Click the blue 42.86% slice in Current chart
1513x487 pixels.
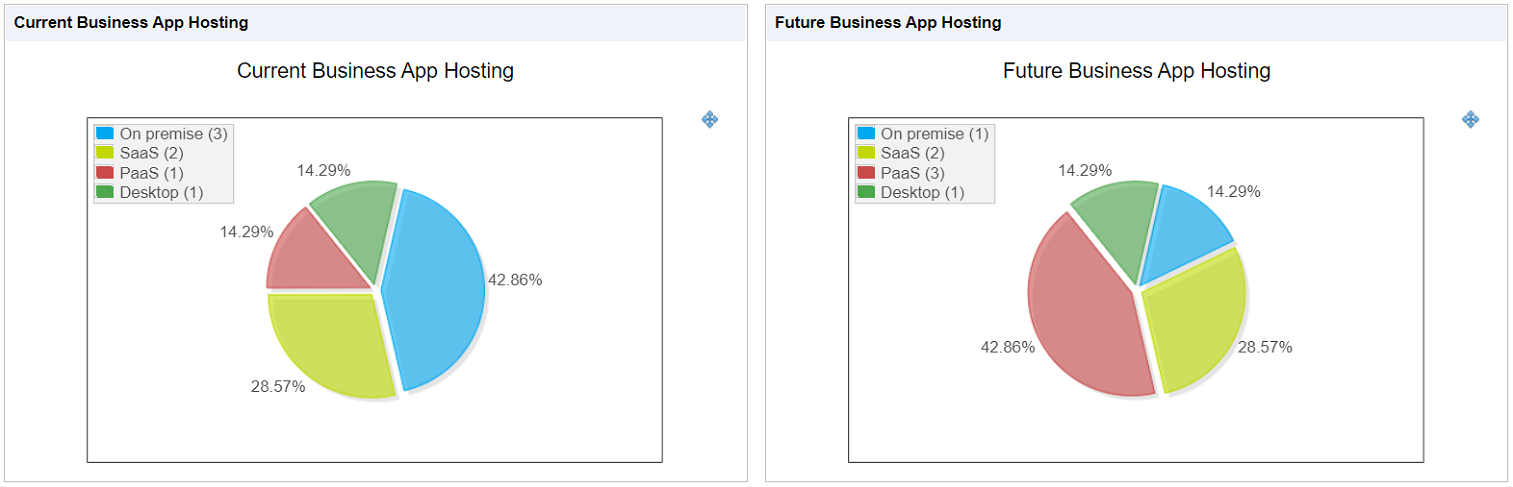(x=438, y=290)
